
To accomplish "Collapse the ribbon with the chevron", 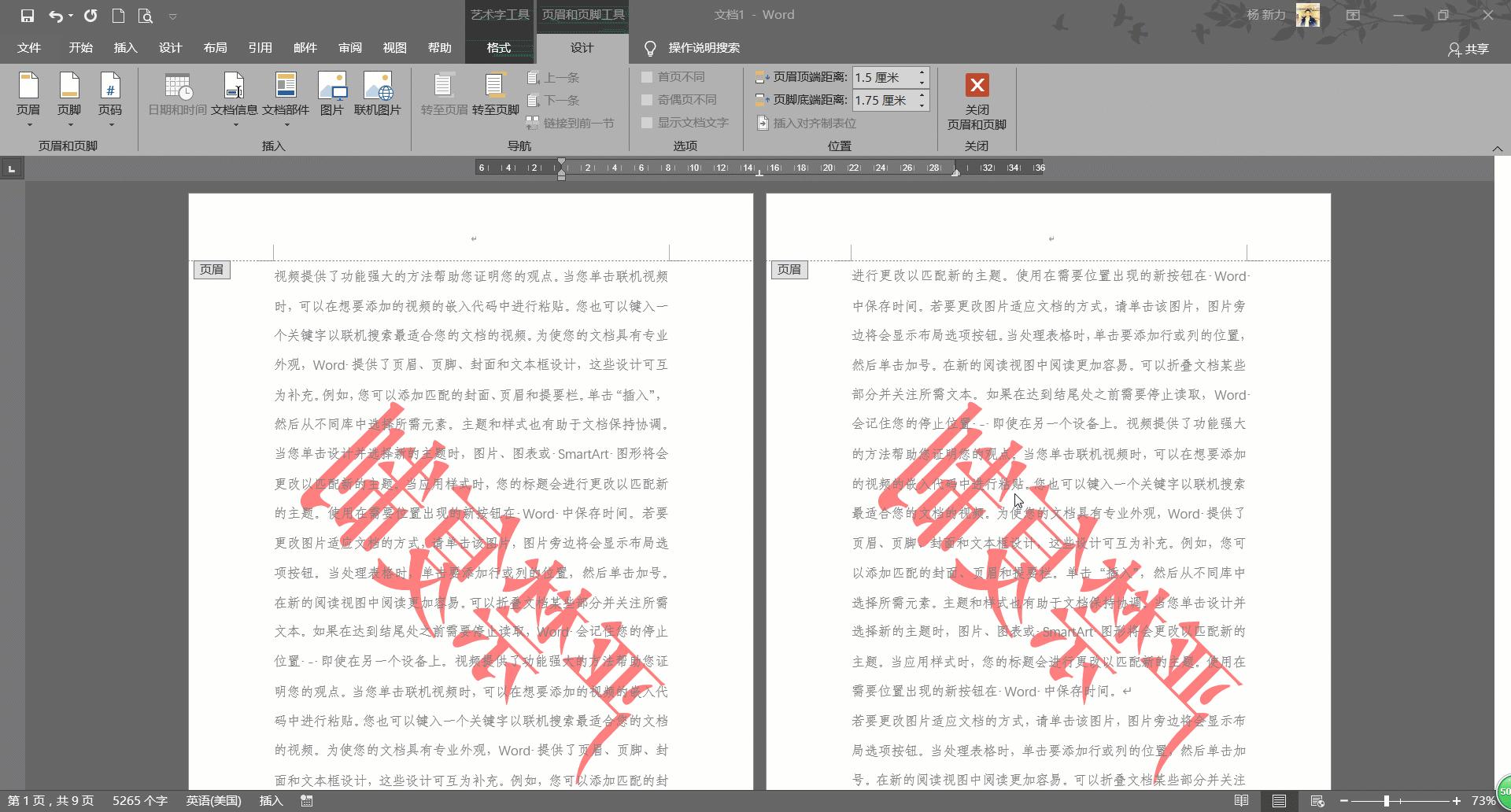I will (1498, 148).
